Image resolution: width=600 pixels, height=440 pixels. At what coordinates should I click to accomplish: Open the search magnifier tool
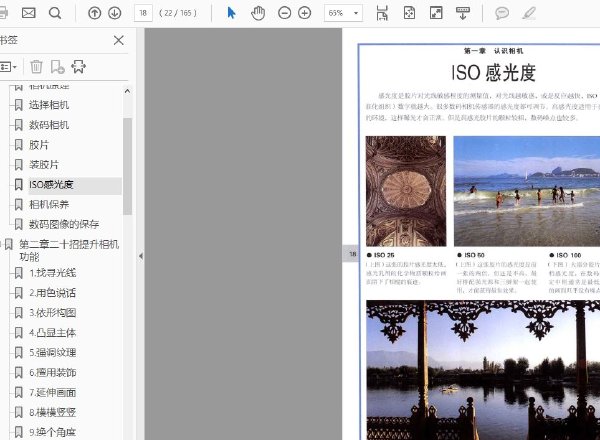[55, 13]
